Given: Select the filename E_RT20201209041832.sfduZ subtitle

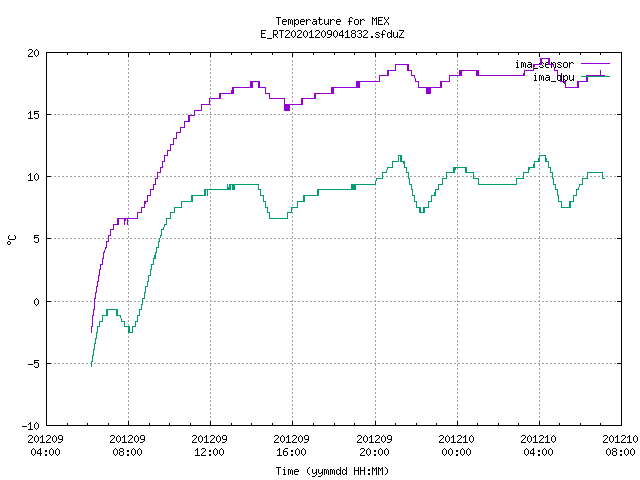Looking at the screenshot, I should 332,34.
